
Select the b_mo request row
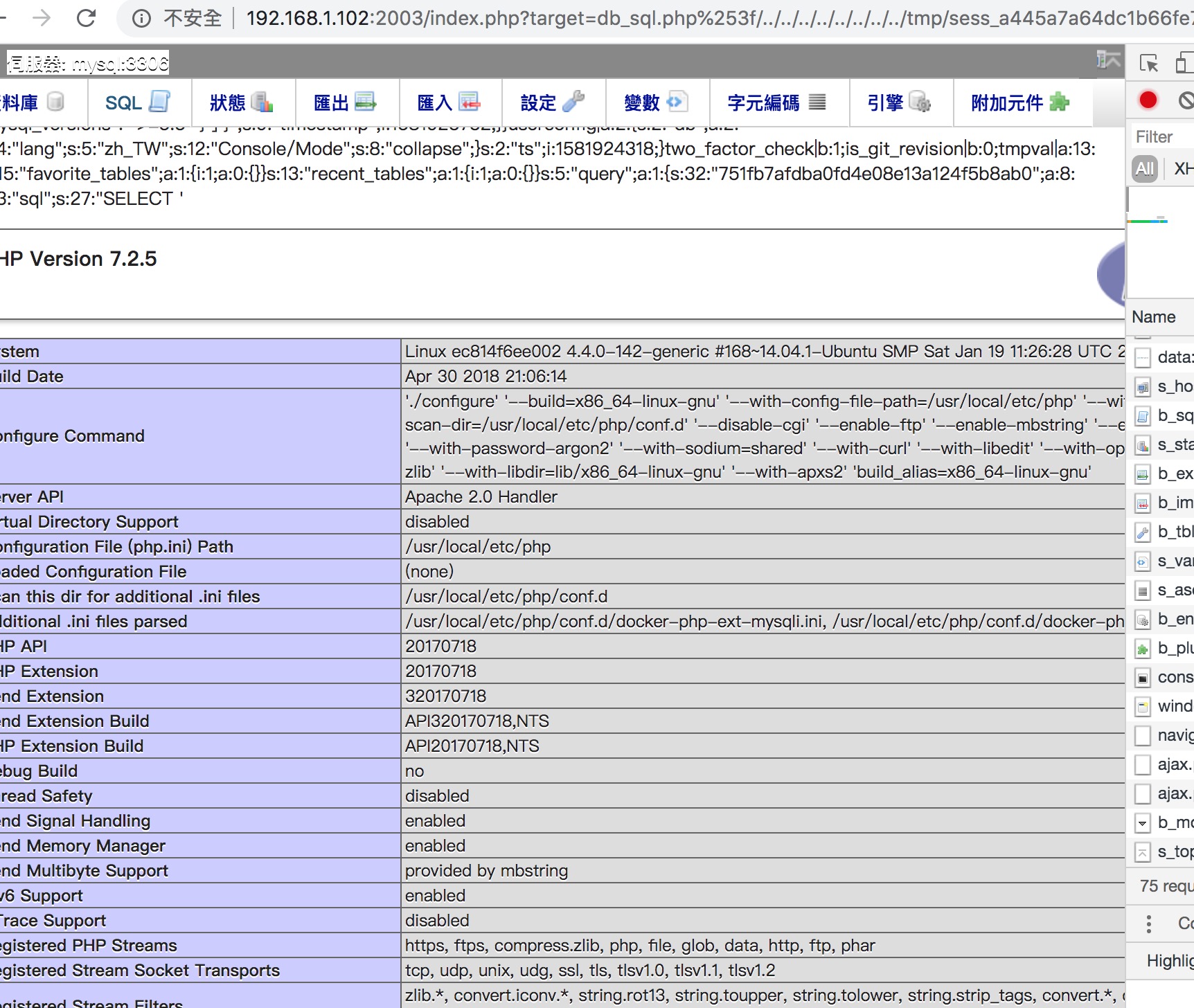click(1162, 822)
